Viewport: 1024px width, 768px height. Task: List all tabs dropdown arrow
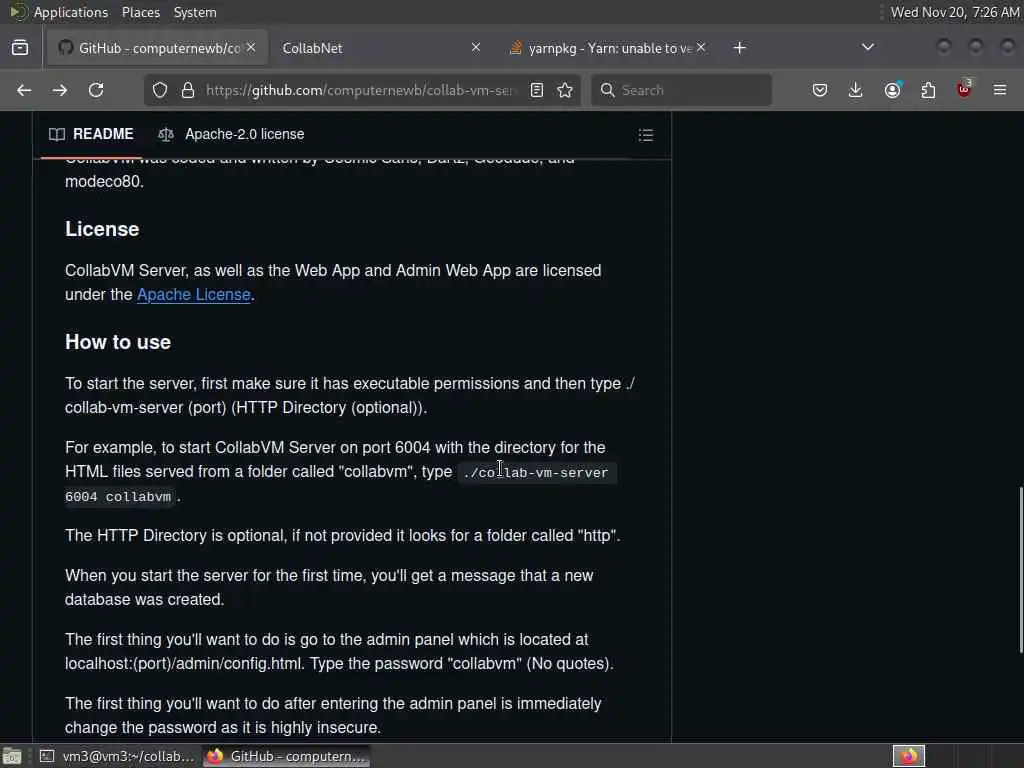point(868,48)
